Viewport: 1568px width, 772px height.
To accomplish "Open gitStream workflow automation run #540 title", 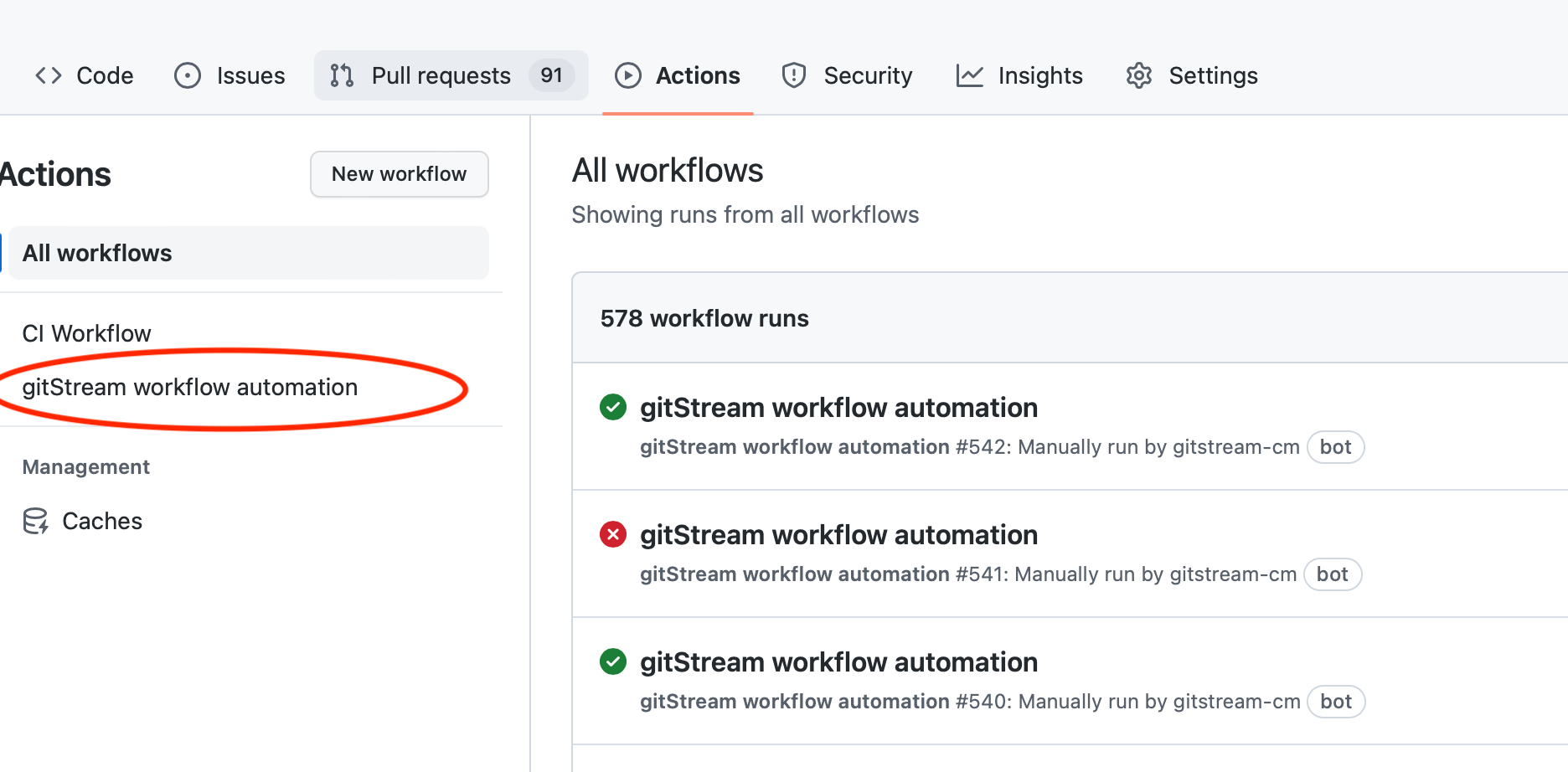I will [839, 662].
